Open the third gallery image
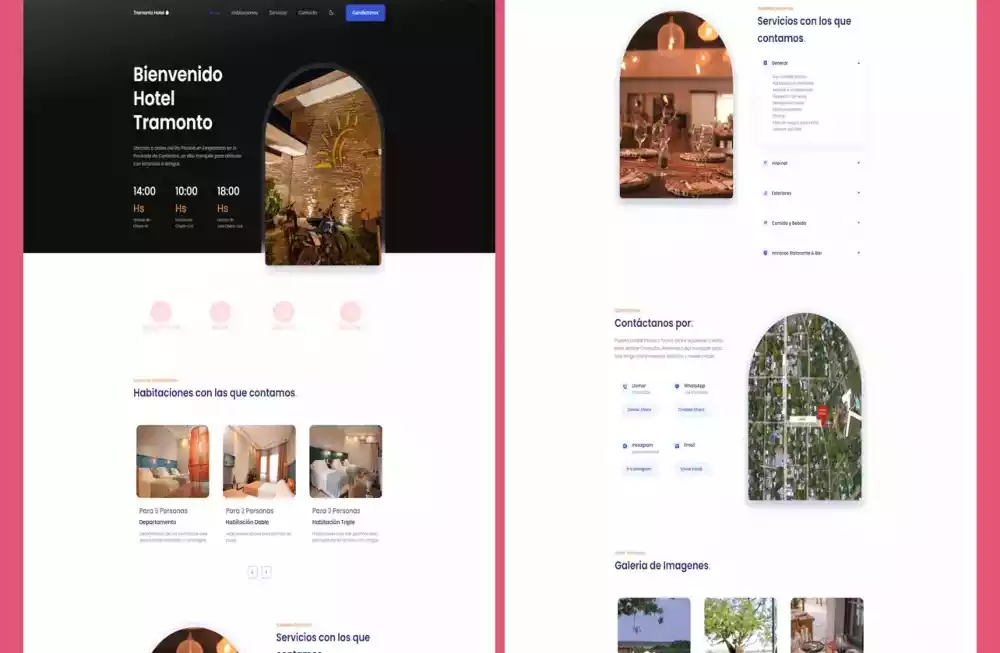 tap(827, 625)
